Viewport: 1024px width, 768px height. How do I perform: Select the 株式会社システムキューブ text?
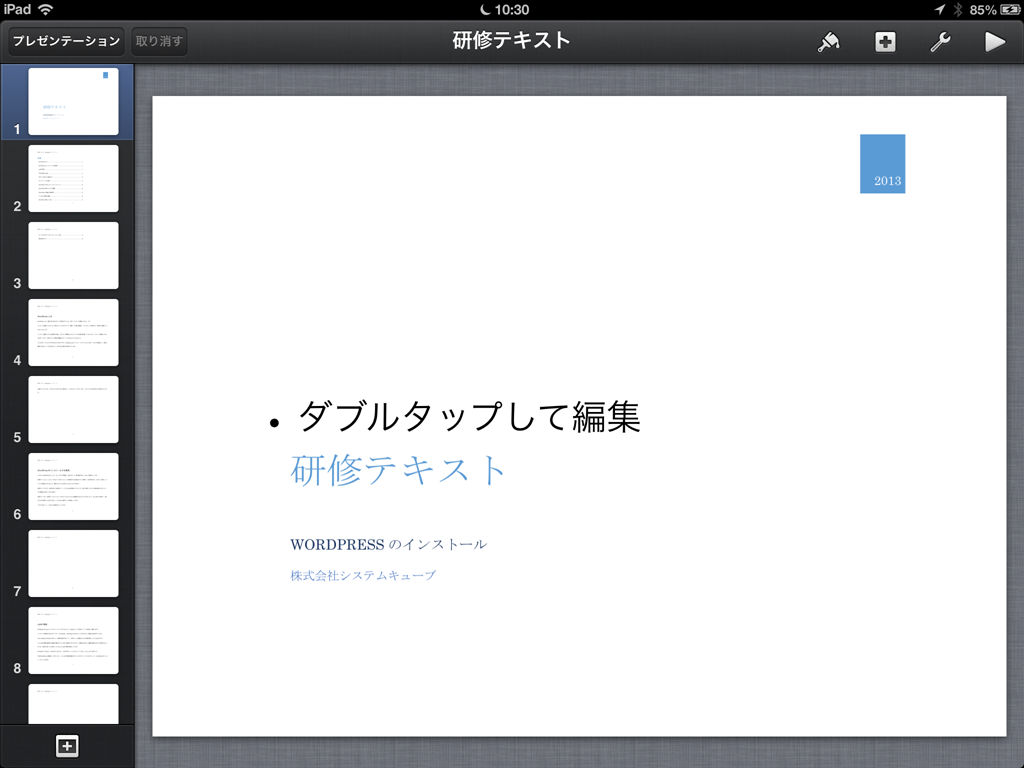pyautogui.click(x=362, y=575)
